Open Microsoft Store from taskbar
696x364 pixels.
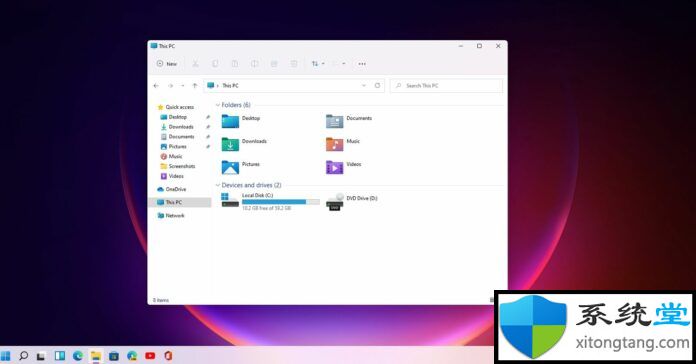click(114, 356)
